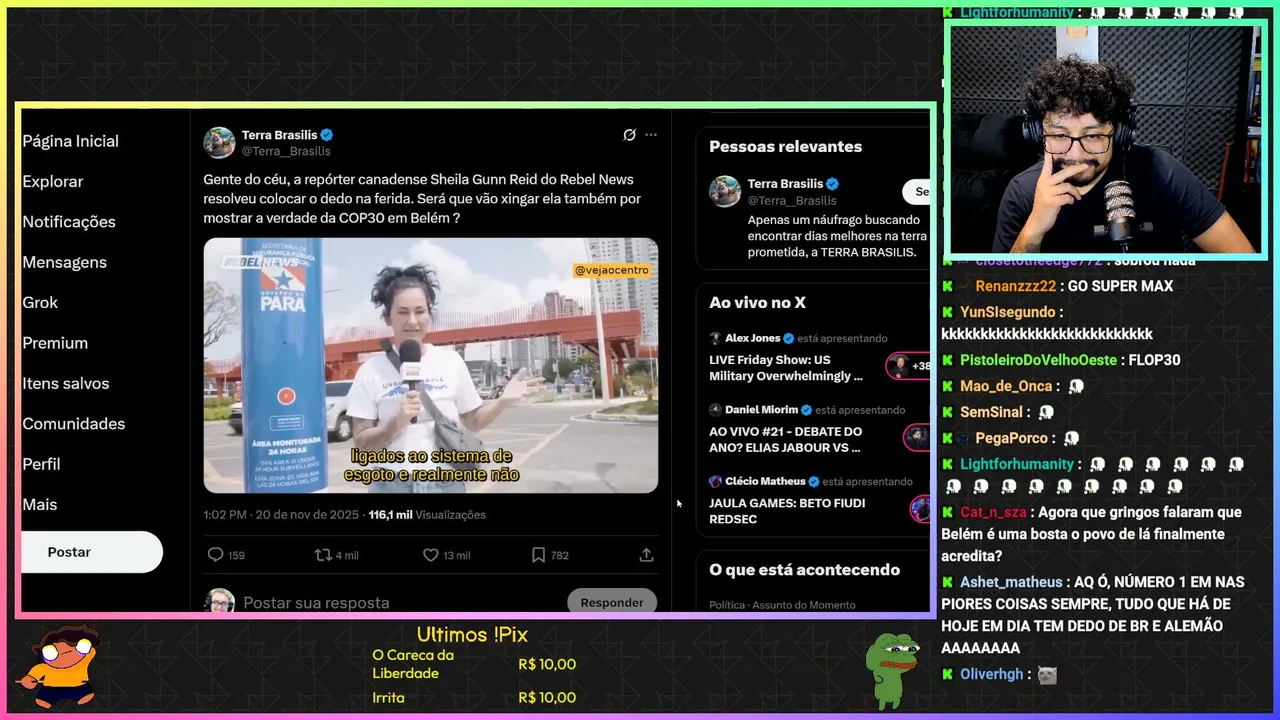
Task: Like the post with 13 mil likes
Action: tap(431, 555)
